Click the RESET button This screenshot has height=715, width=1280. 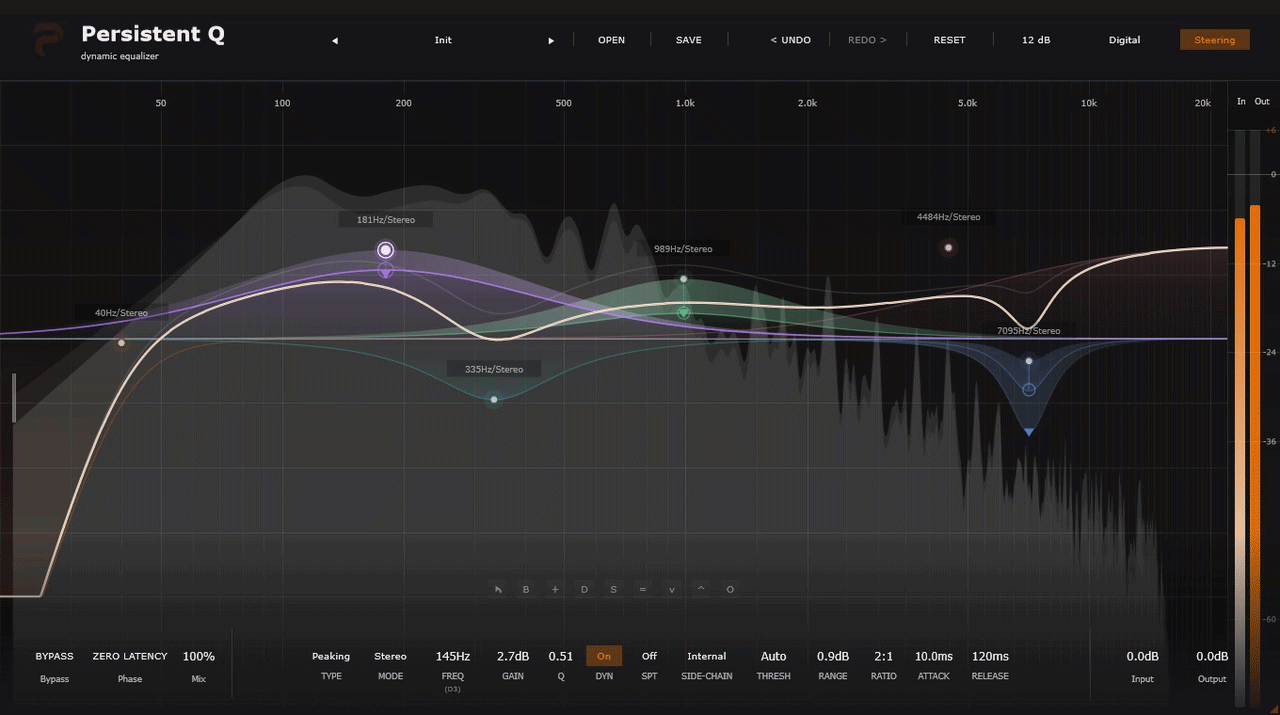tap(949, 40)
